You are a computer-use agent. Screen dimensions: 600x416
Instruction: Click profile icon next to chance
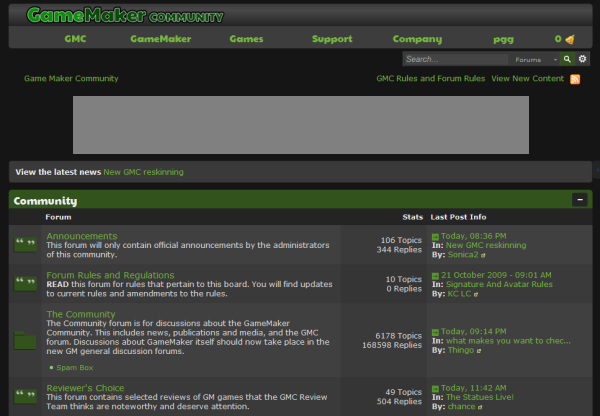480,407
